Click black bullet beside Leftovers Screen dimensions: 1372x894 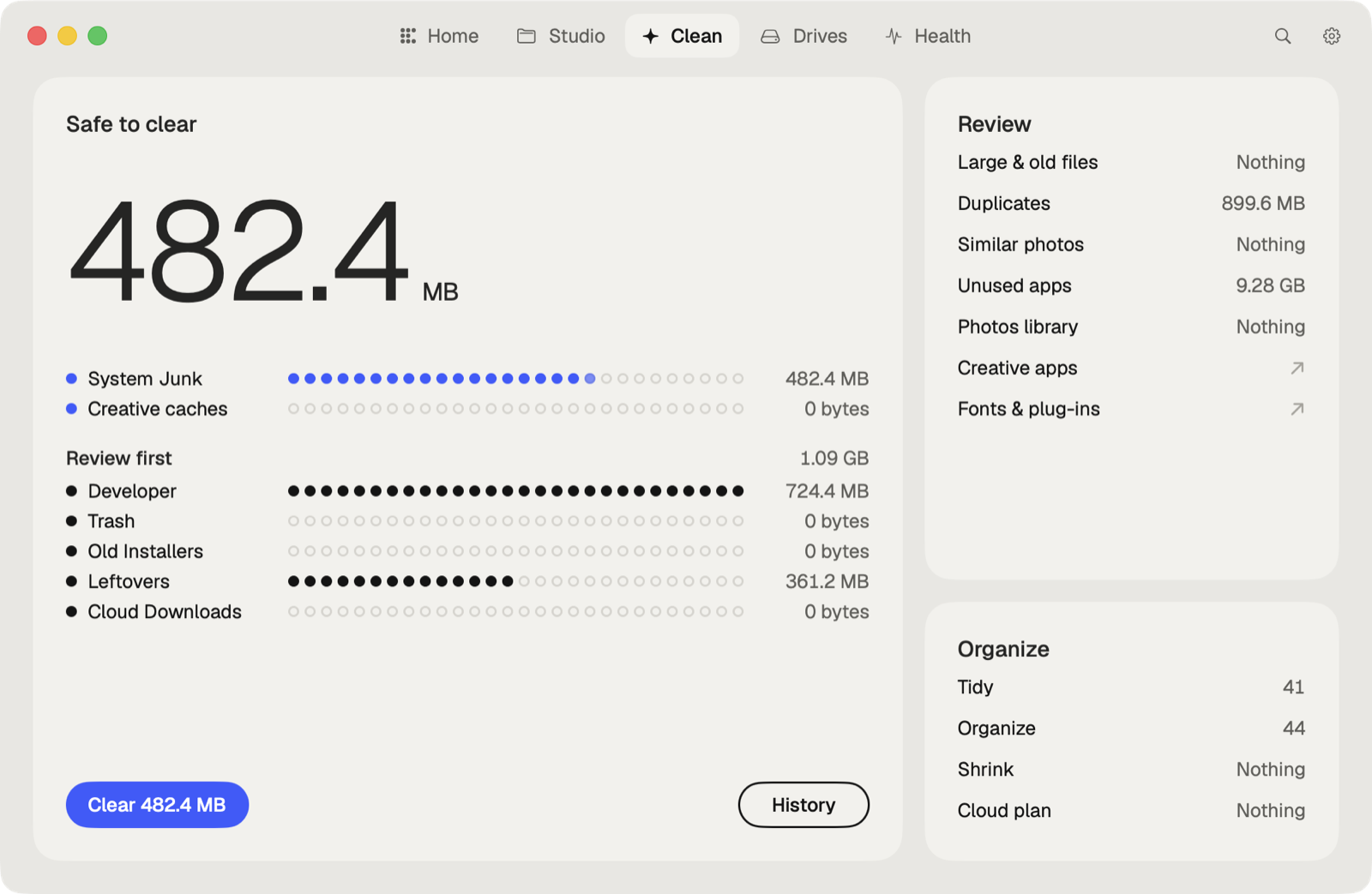pos(71,581)
